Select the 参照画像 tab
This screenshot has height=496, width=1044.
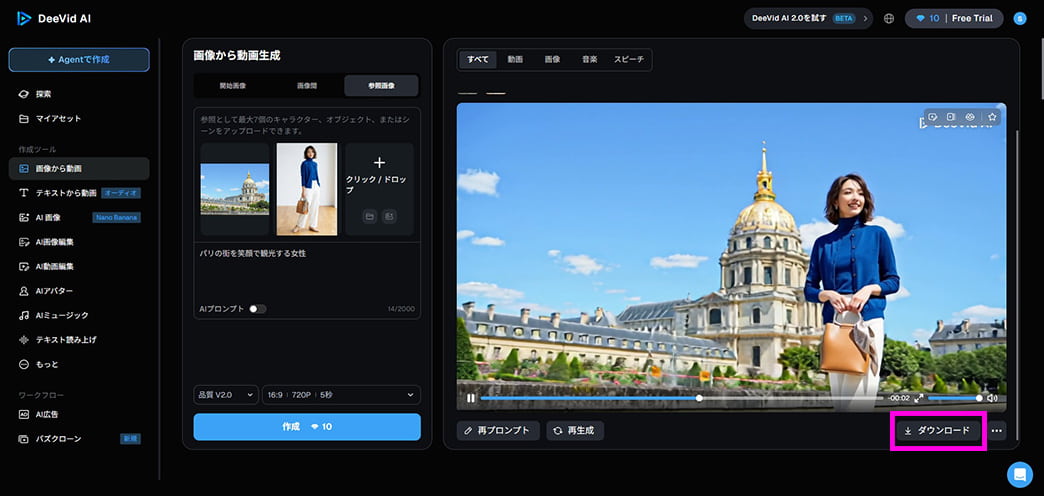[x=382, y=86]
